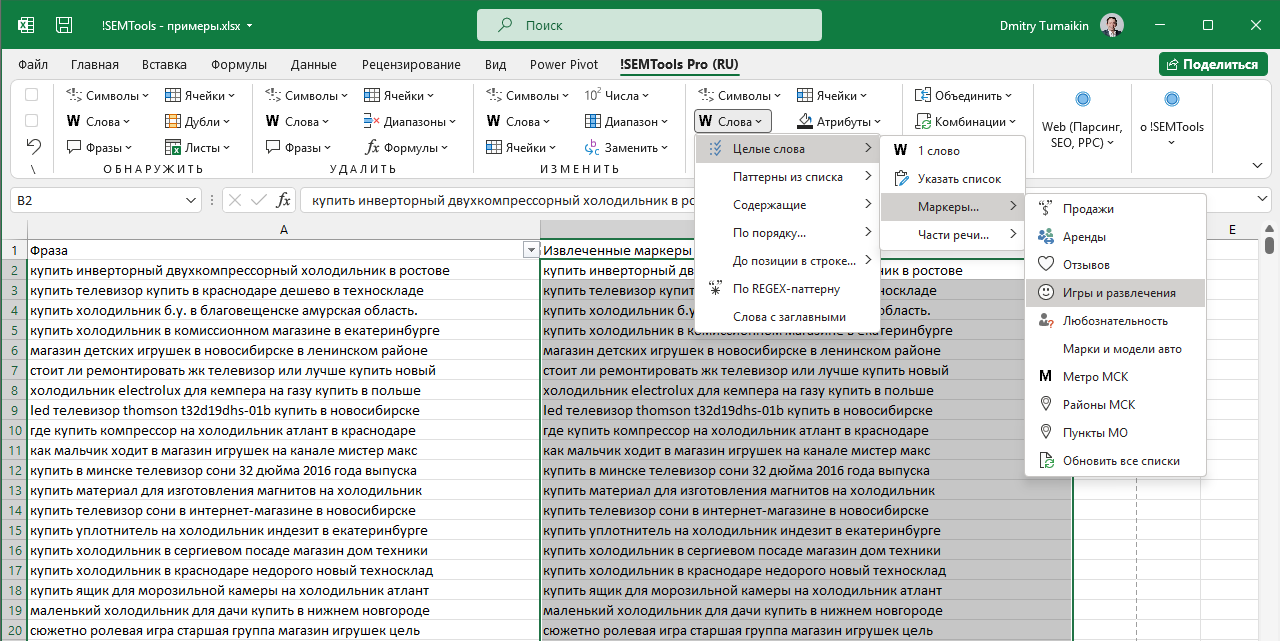Choose the Отзывов heart icon
This screenshot has width=1280, height=641.
(x=1046, y=265)
